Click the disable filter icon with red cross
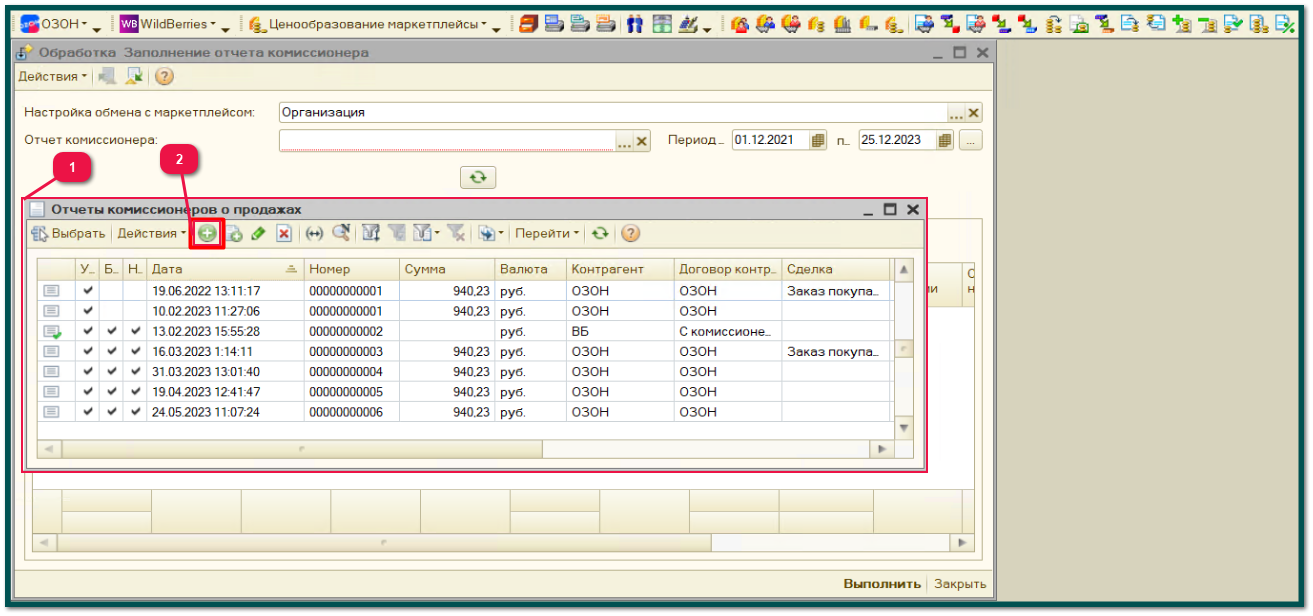 tap(456, 233)
